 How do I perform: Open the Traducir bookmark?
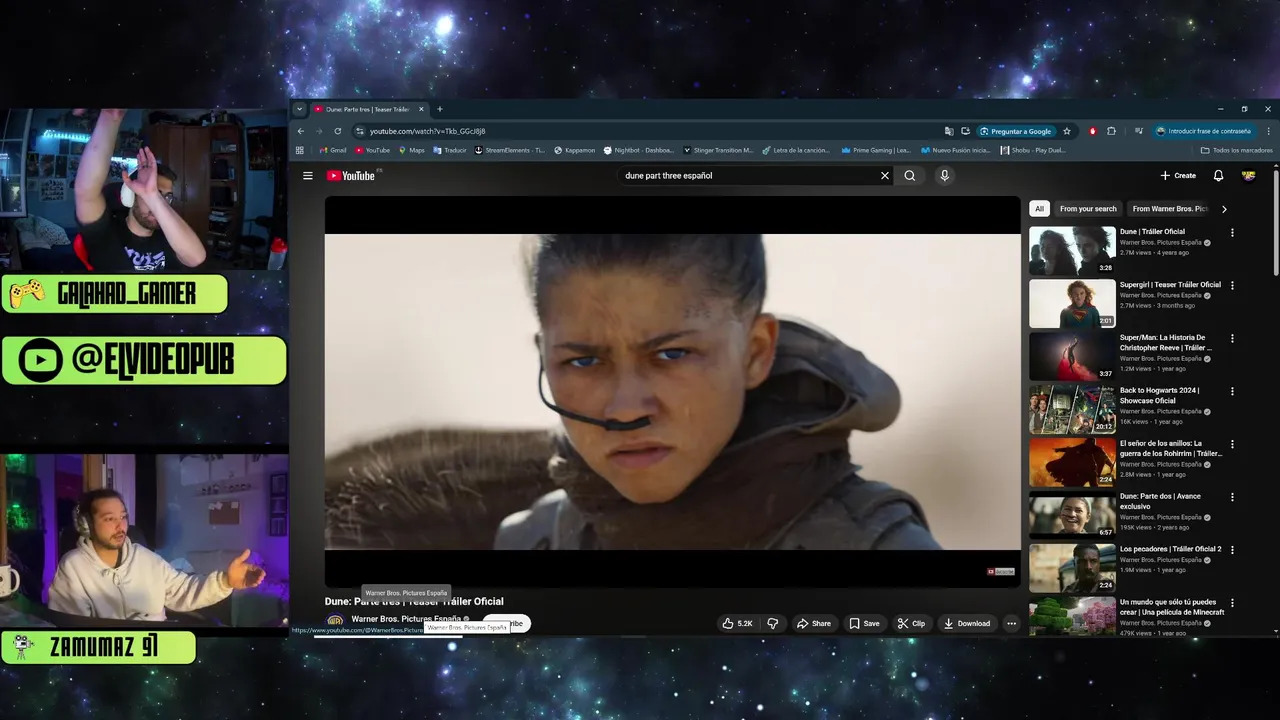point(450,150)
